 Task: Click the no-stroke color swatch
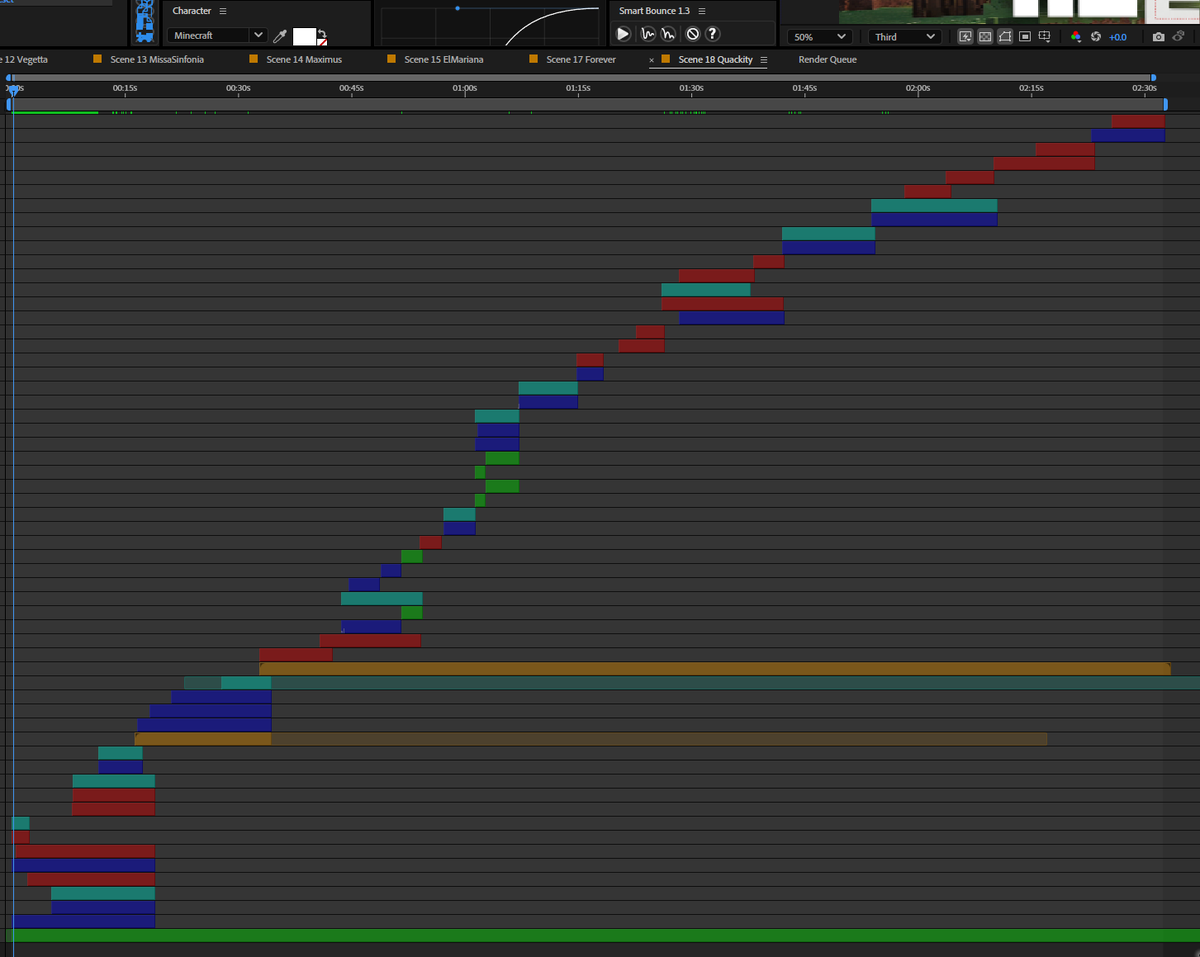point(322,42)
